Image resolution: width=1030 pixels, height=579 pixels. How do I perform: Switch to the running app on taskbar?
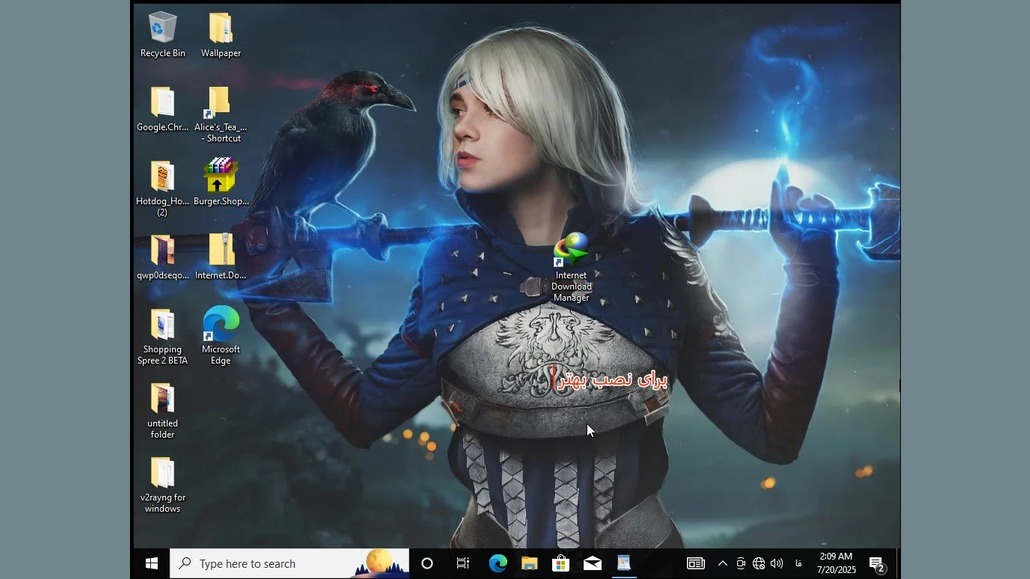click(624, 563)
